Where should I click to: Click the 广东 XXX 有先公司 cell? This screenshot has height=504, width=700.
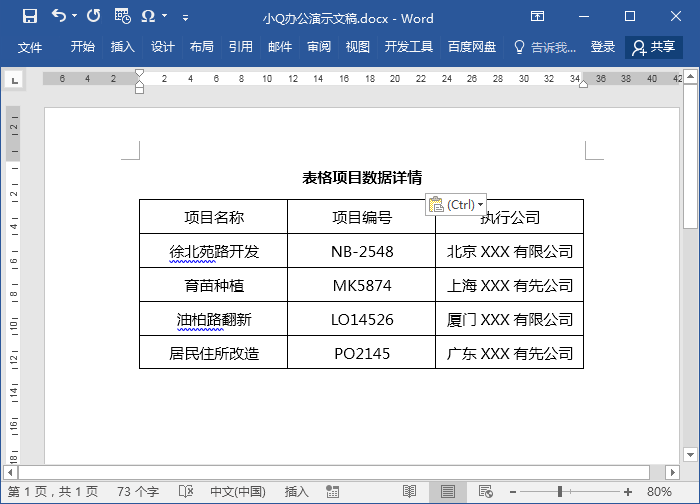click(x=509, y=353)
